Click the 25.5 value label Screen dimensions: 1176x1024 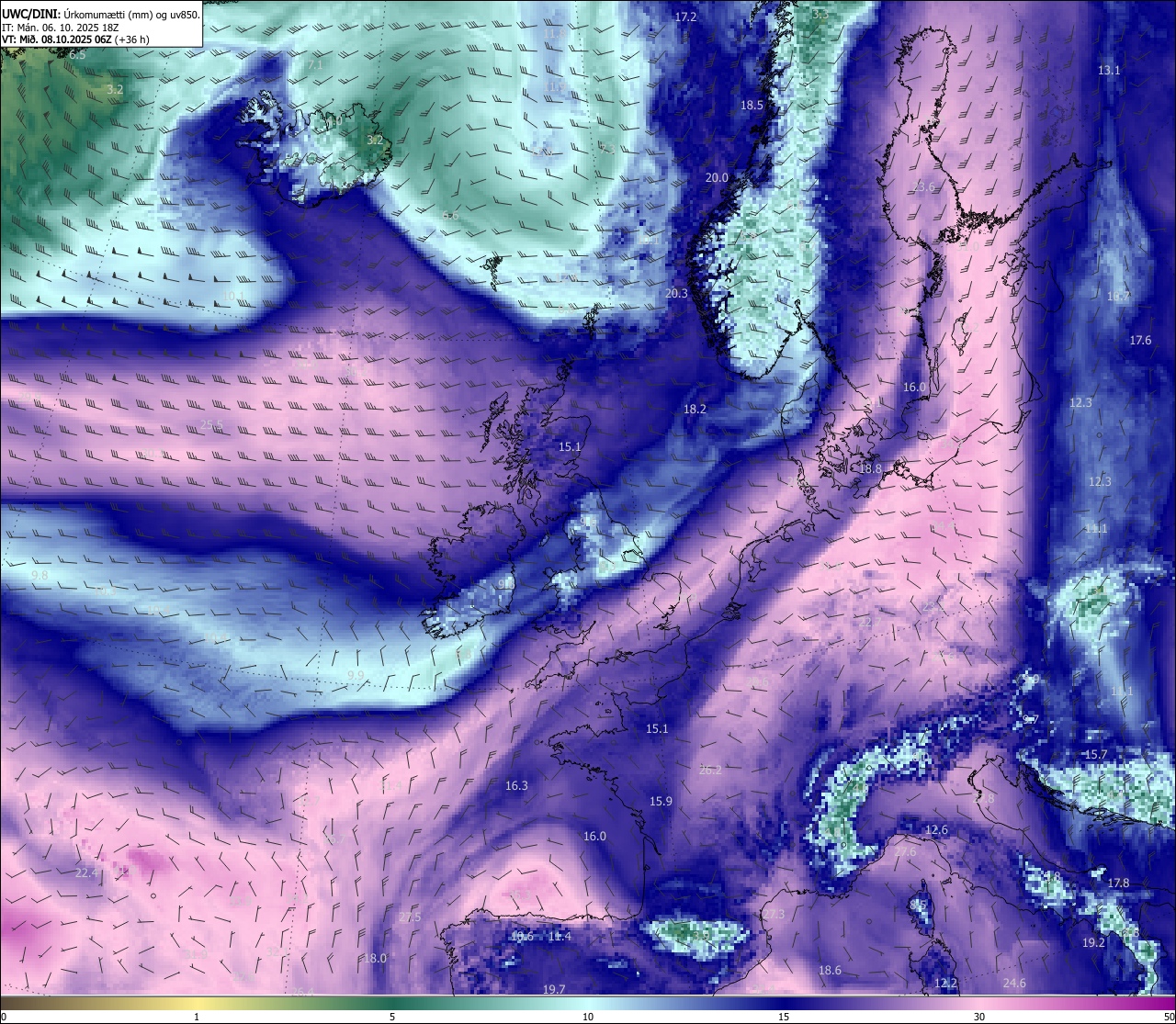(212, 425)
